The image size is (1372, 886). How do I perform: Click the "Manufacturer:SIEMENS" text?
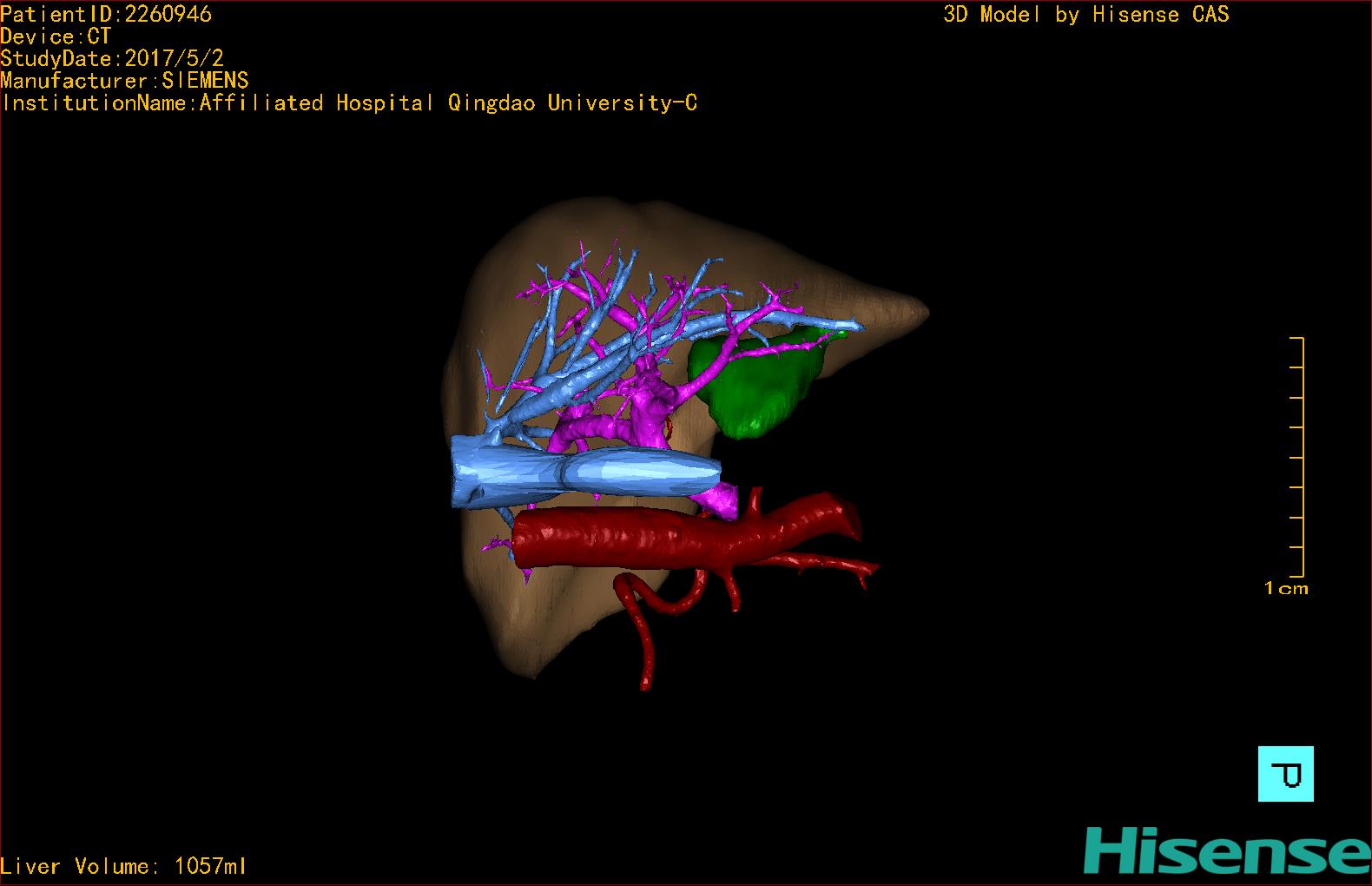[124, 81]
